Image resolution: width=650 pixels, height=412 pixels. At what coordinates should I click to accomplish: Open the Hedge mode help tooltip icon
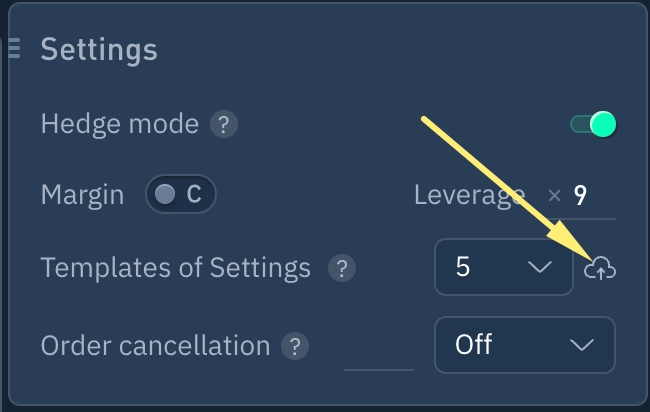[x=224, y=125]
